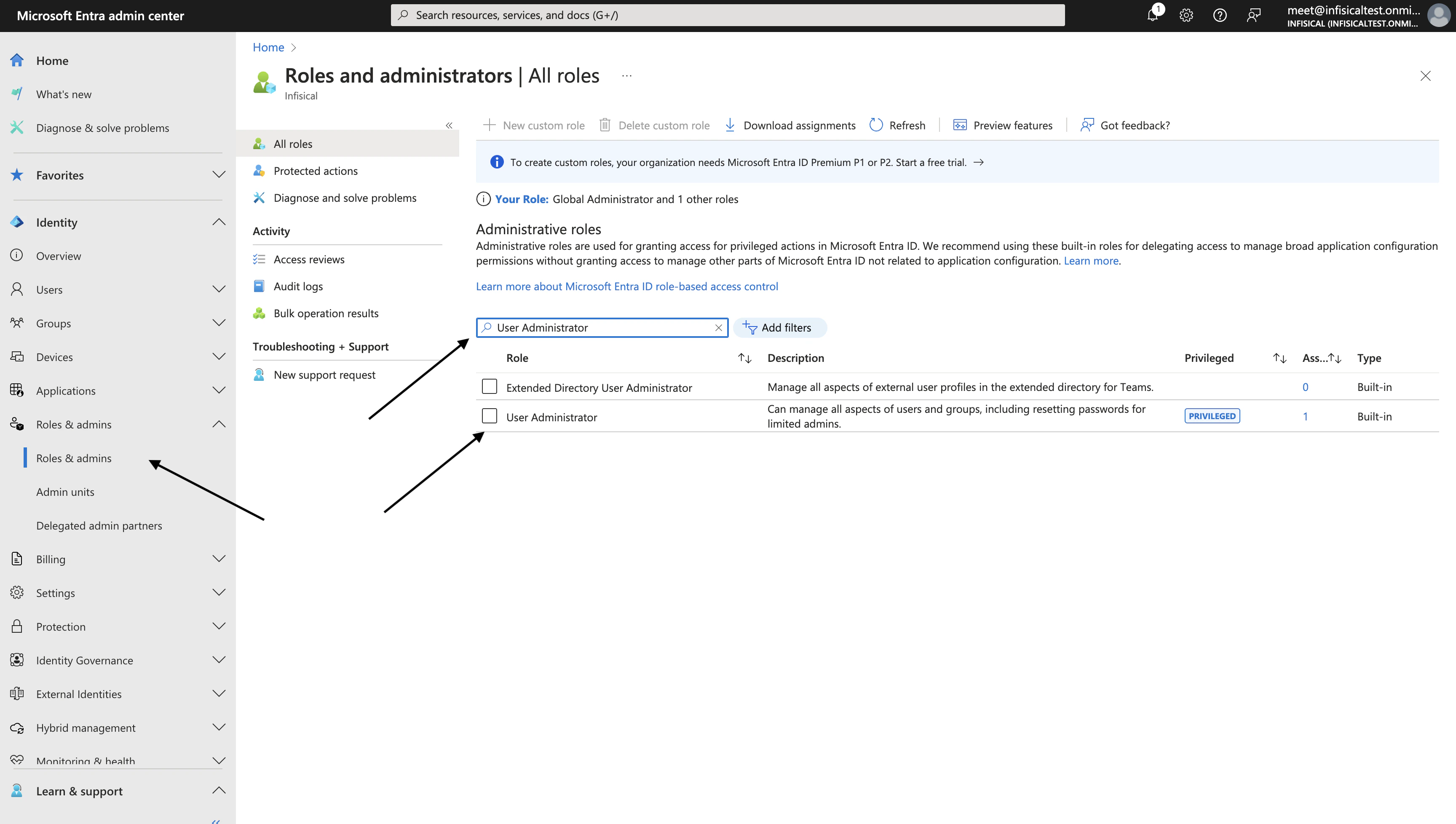The image size is (1456, 824).
Task: Expand the Favorites section chevron
Action: click(x=218, y=174)
